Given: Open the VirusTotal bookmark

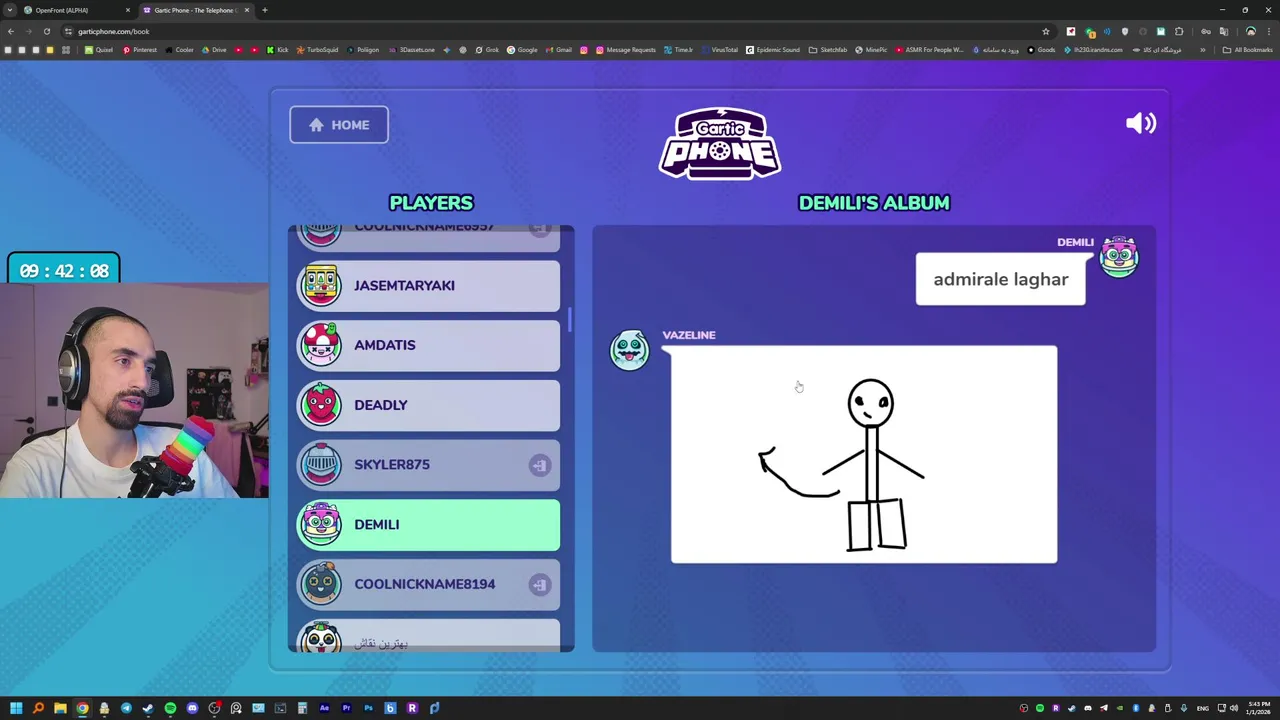Looking at the screenshot, I should [720, 50].
